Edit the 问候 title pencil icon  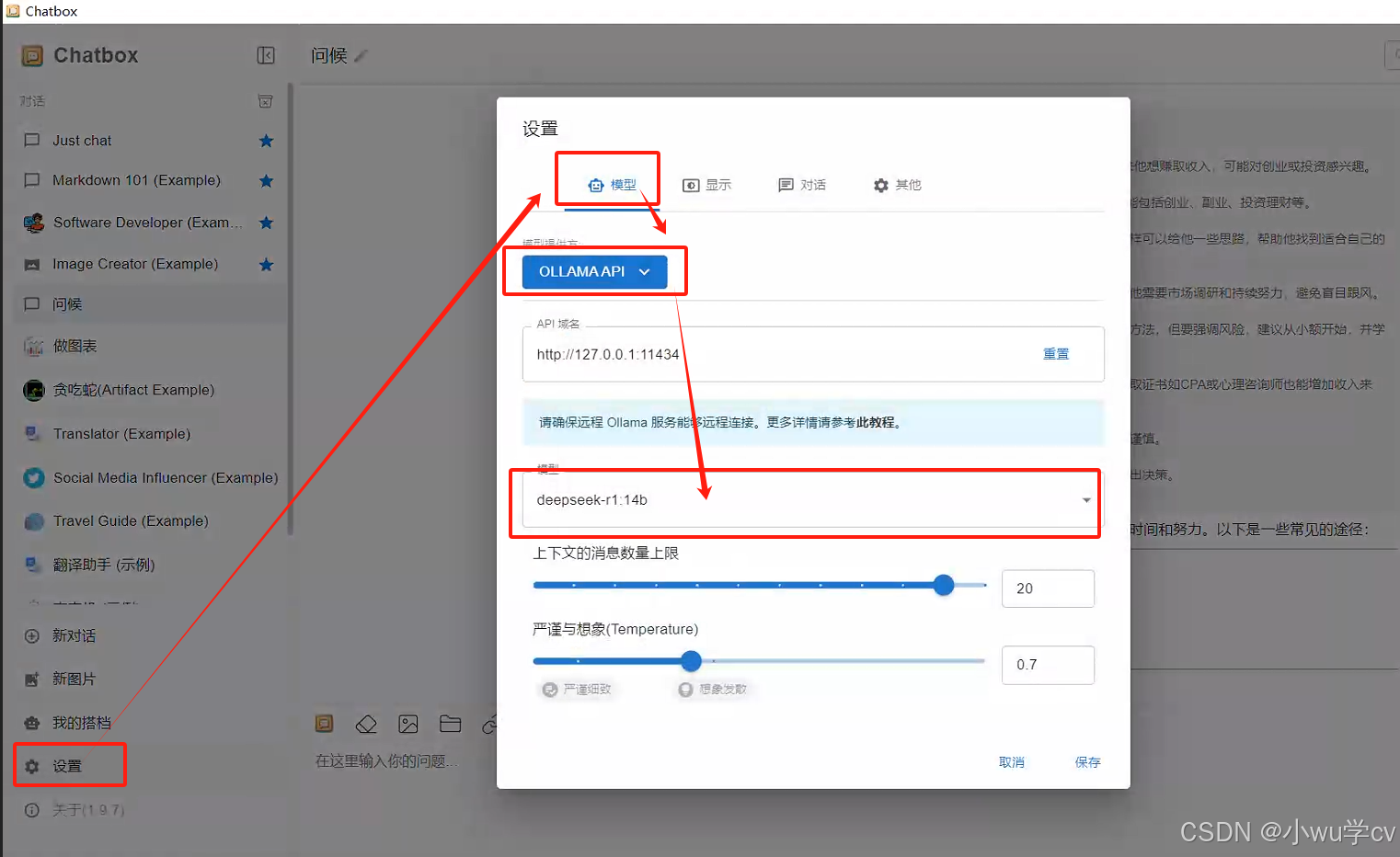[x=361, y=56]
